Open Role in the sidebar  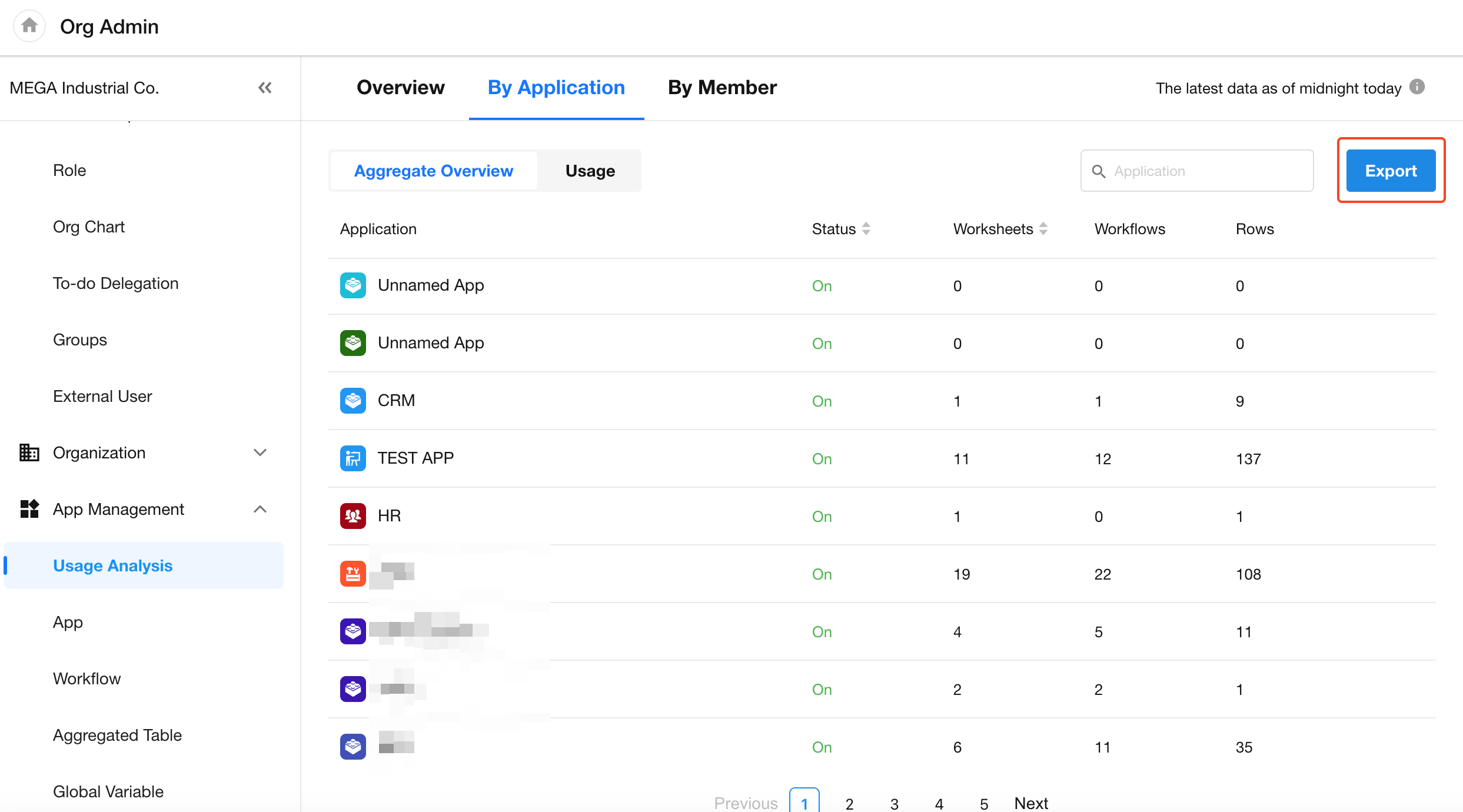coord(69,170)
